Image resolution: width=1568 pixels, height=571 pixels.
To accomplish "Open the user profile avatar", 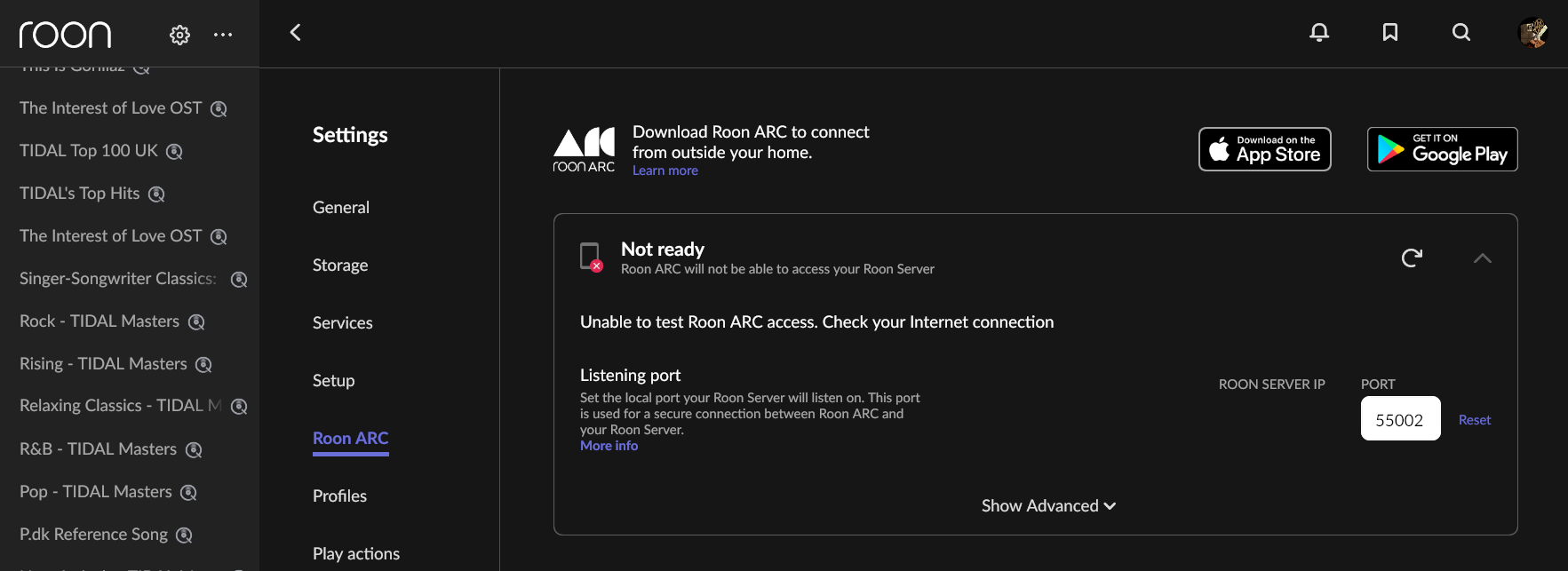I will click(1532, 33).
